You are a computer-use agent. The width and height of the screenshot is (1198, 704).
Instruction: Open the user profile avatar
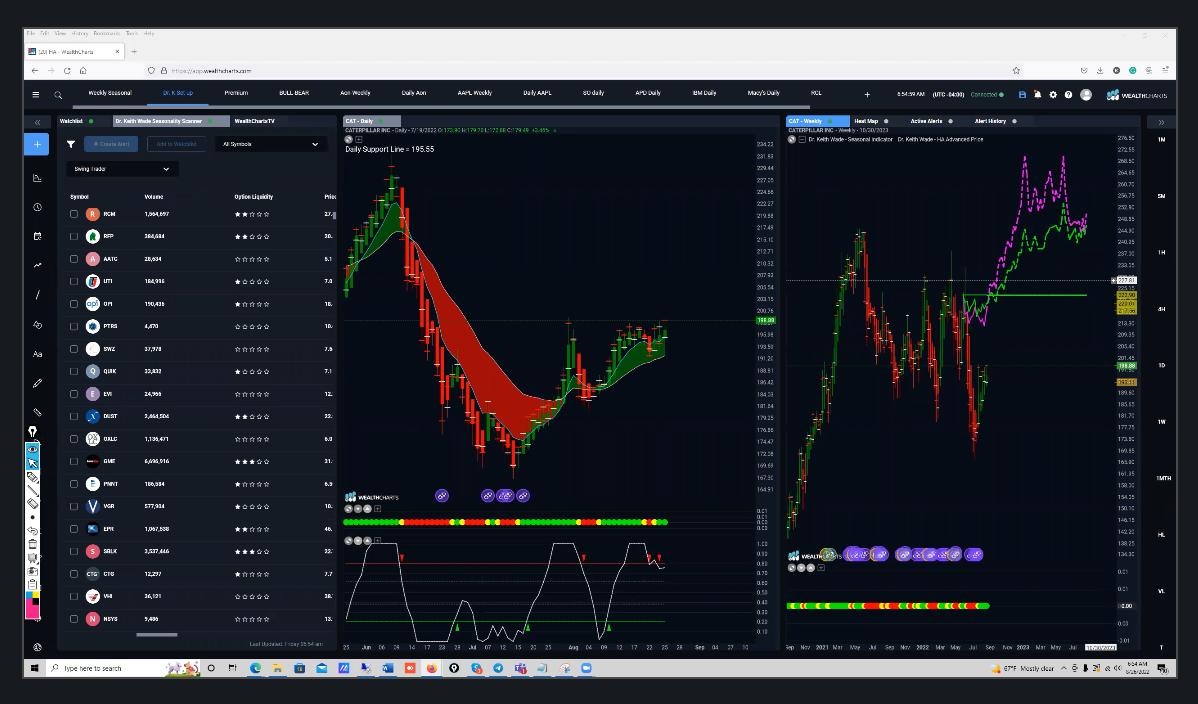1086,95
